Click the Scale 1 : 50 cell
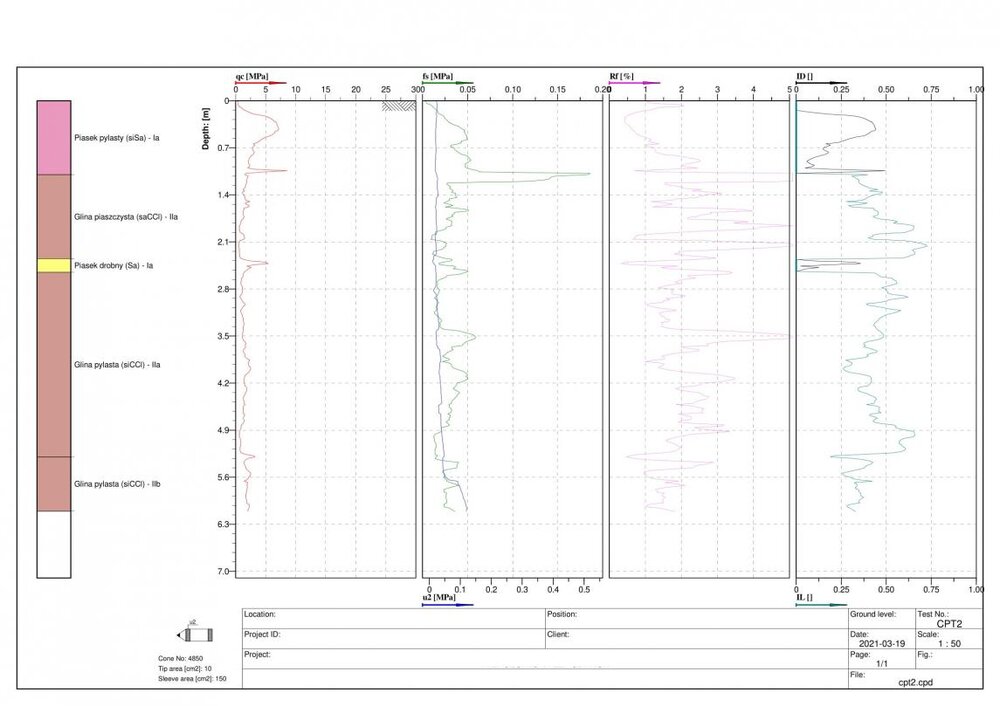This screenshot has width=1000, height=706. [948, 643]
